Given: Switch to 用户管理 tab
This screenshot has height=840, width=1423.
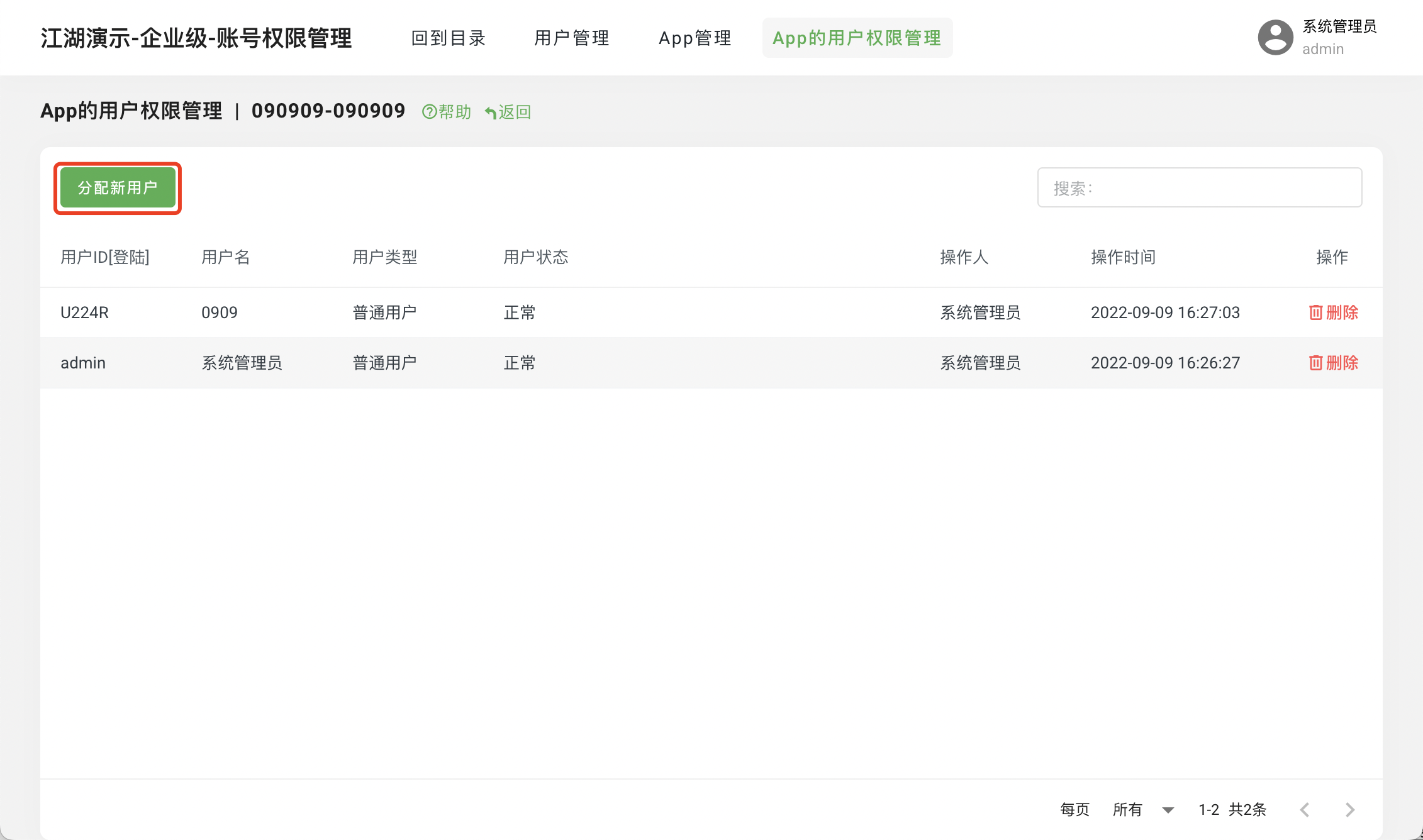Looking at the screenshot, I should coord(572,38).
